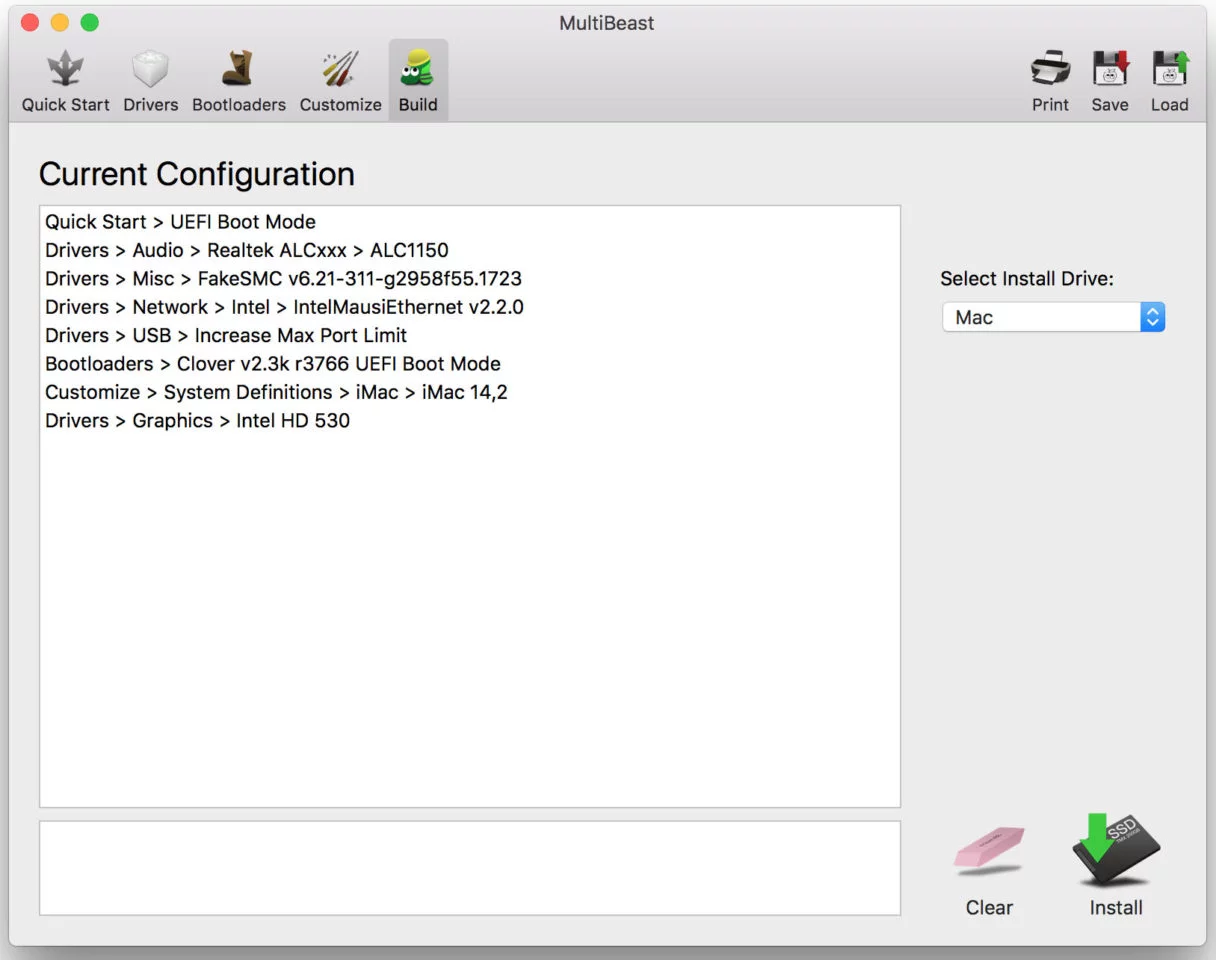Select the IntelMausiEthernet v2.2.0 entry
The width and height of the screenshot is (1216, 960).
(x=284, y=307)
